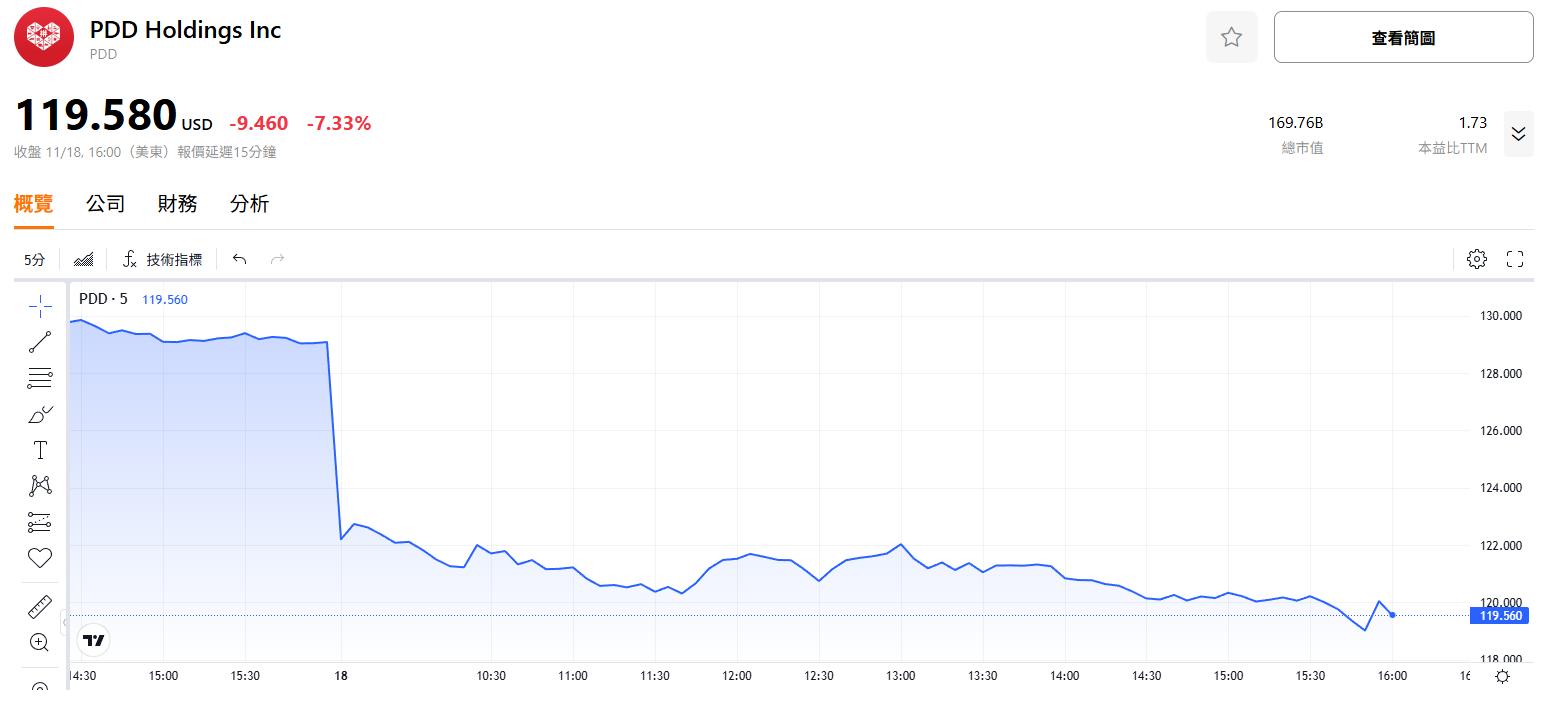The height and width of the screenshot is (702, 1544).
Task: Select the brush drawing tool
Action: pos(40,414)
